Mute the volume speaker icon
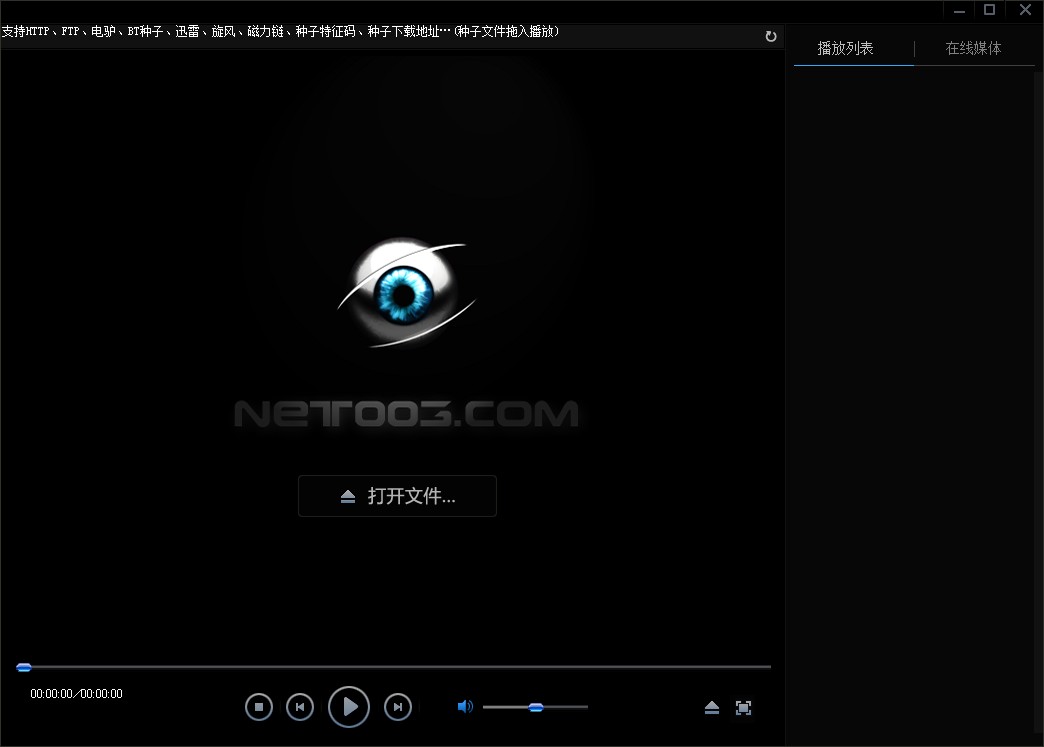 [x=465, y=707]
